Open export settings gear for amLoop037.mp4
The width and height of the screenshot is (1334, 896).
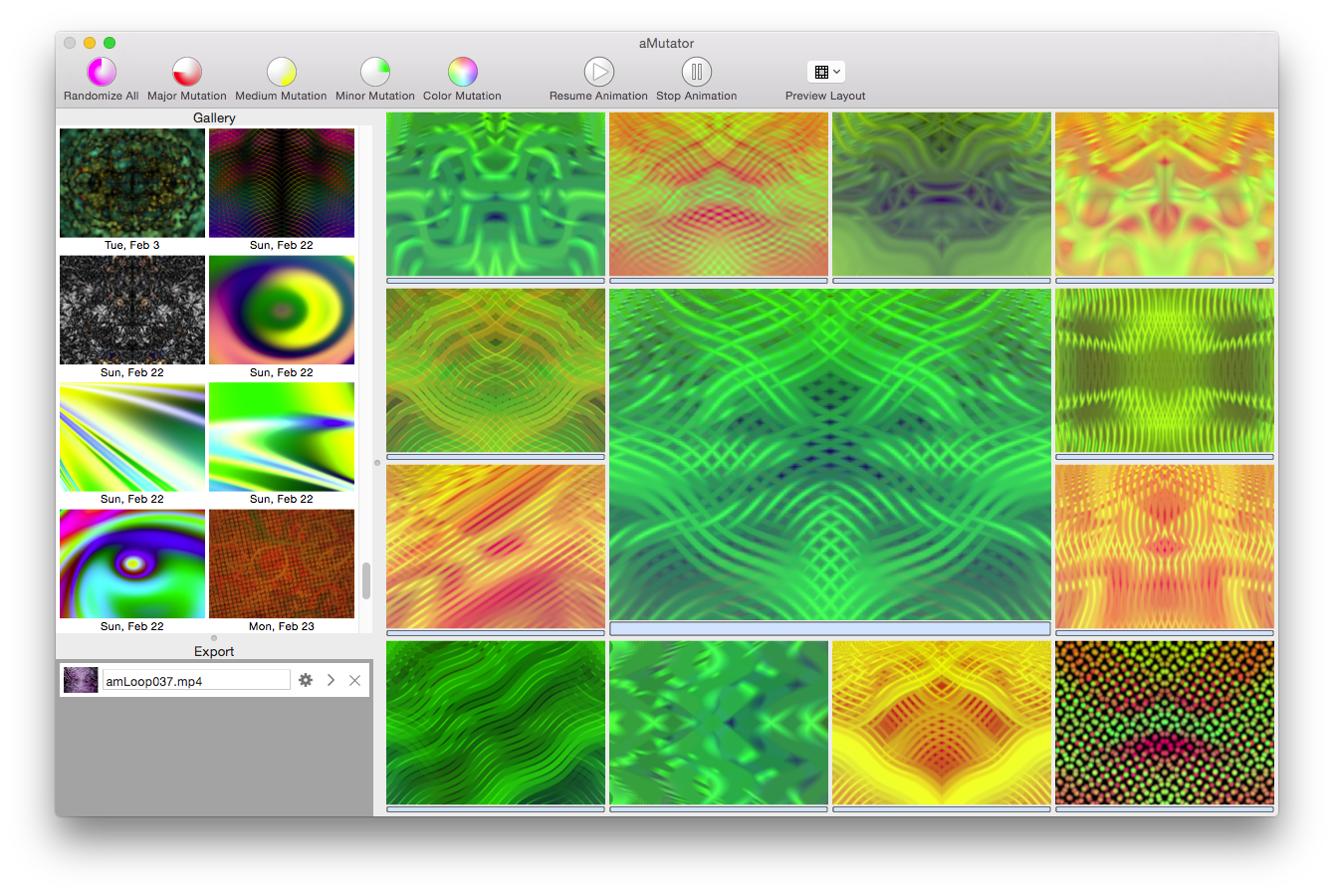(x=306, y=680)
